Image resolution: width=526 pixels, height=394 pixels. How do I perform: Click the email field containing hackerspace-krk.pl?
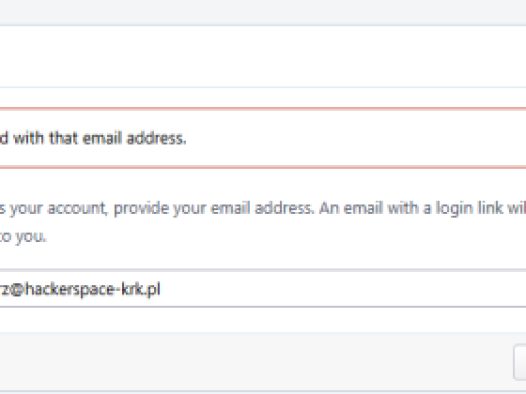pos(263,289)
